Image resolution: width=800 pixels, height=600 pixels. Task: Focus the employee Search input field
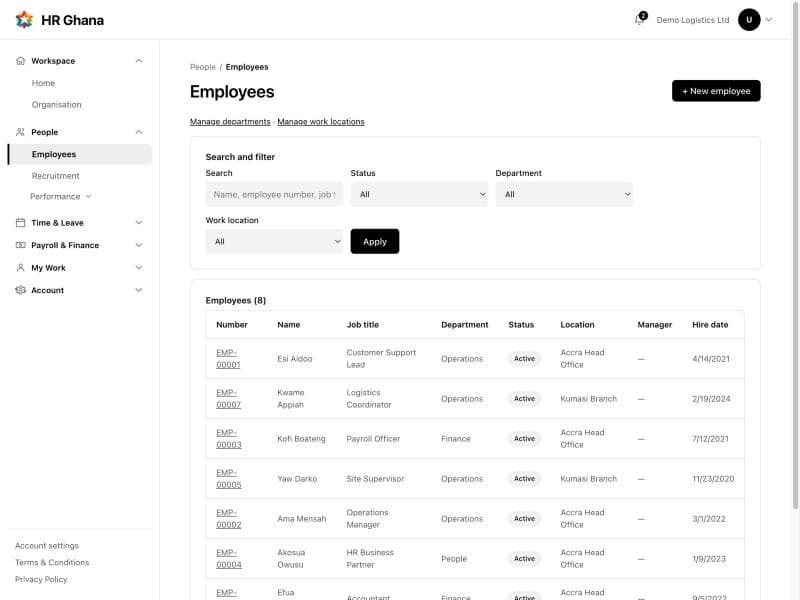(274, 194)
